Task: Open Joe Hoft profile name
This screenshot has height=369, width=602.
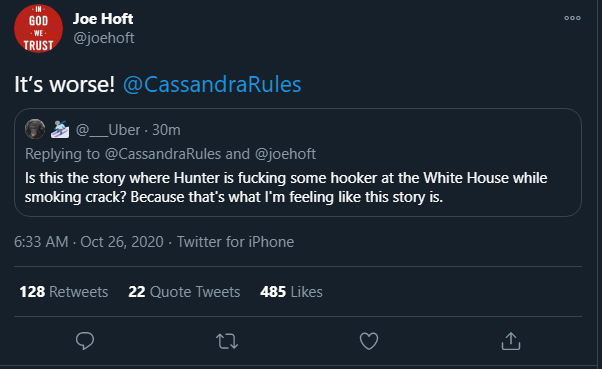Action: (103, 18)
